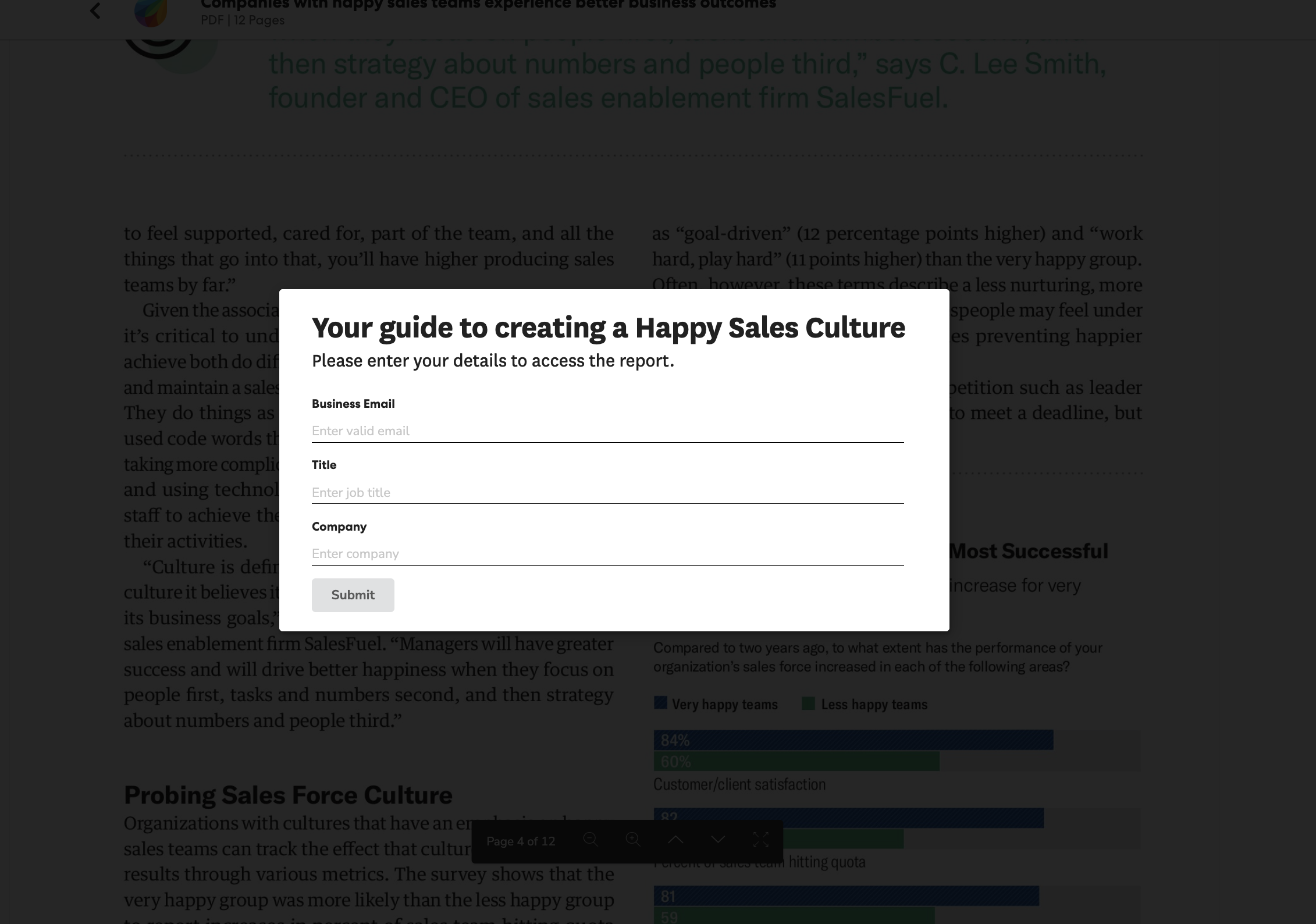Screen dimensions: 1316x924
Task: Click the modal heading 'Your guide to creating a Happy Sales Culture'
Action: pos(609,328)
